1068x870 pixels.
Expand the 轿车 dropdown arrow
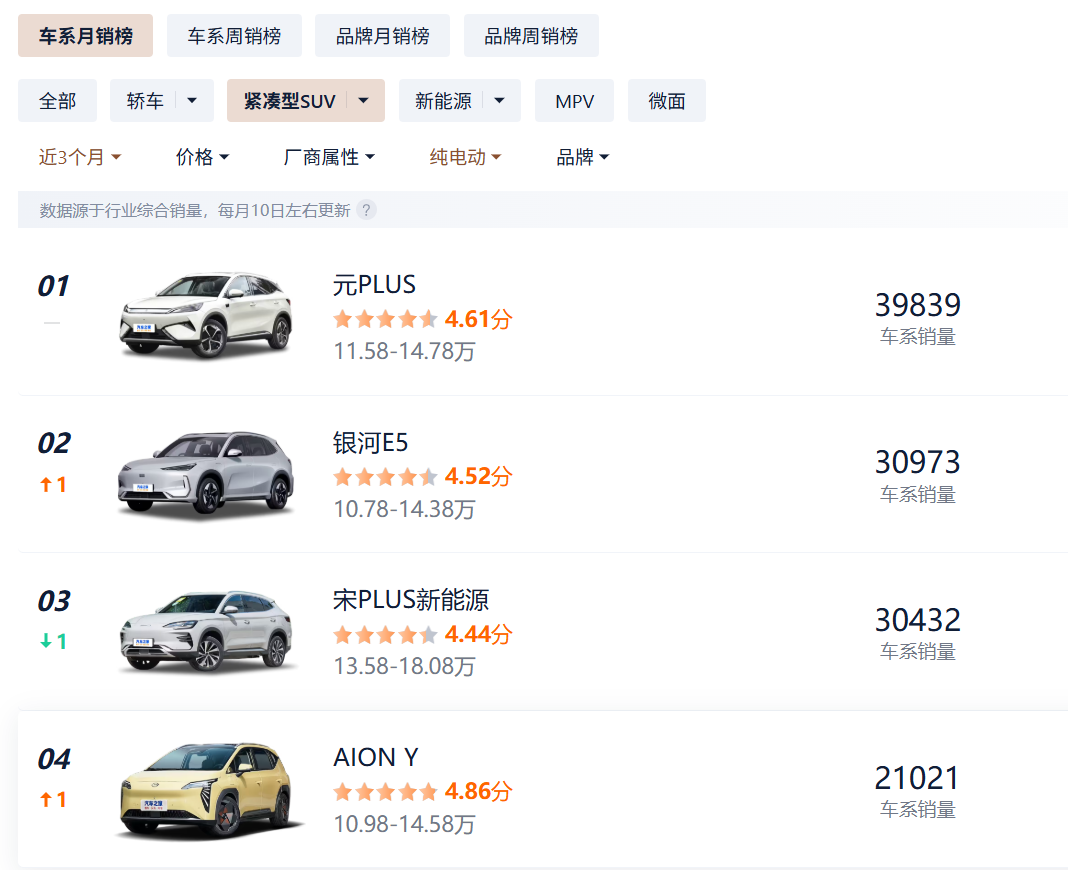pyautogui.click(x=192, y=101)
